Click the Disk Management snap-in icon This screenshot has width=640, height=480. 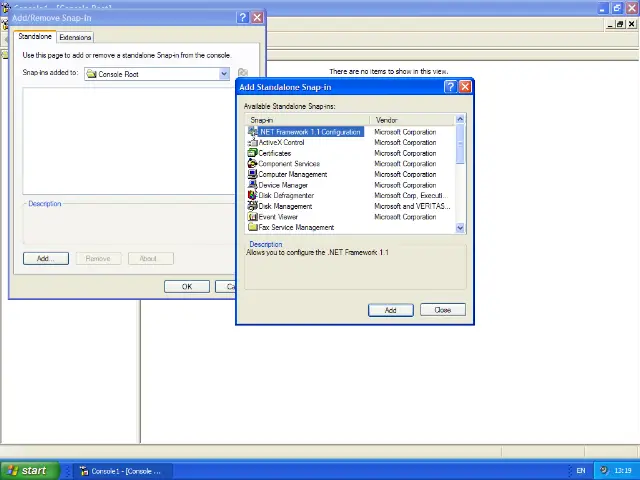pyautogui.click(x=252, y=206)
